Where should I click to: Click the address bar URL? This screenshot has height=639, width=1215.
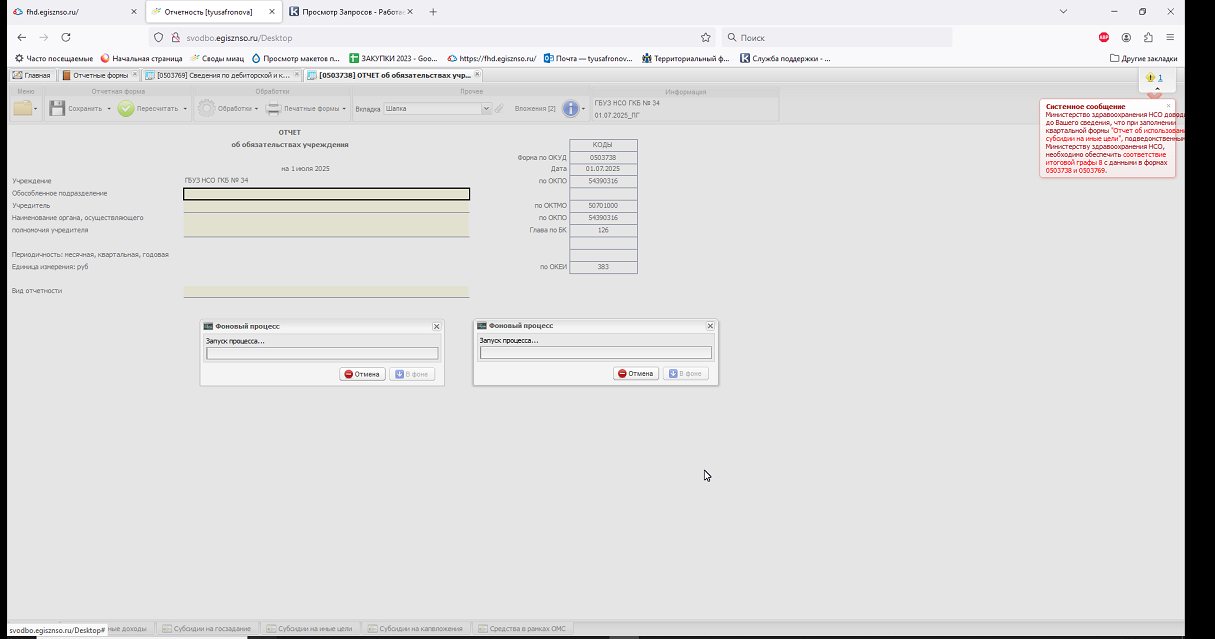pyautogui.click(x=239, y=37)
